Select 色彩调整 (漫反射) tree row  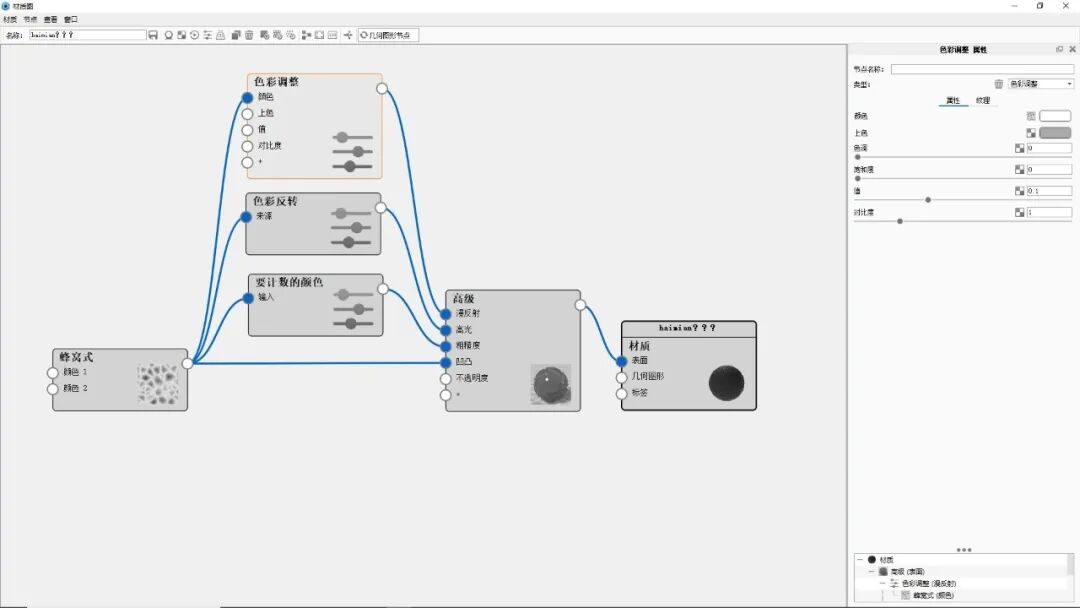pyautogui.click(x=929, y=583)
